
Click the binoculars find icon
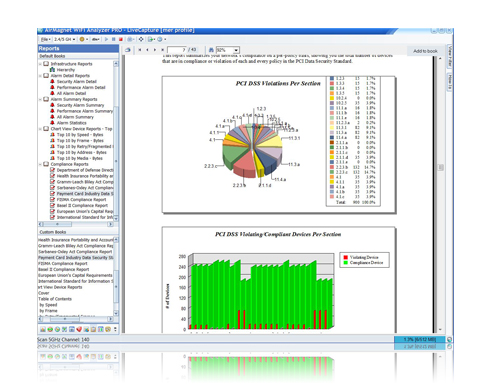click(211, 50)
